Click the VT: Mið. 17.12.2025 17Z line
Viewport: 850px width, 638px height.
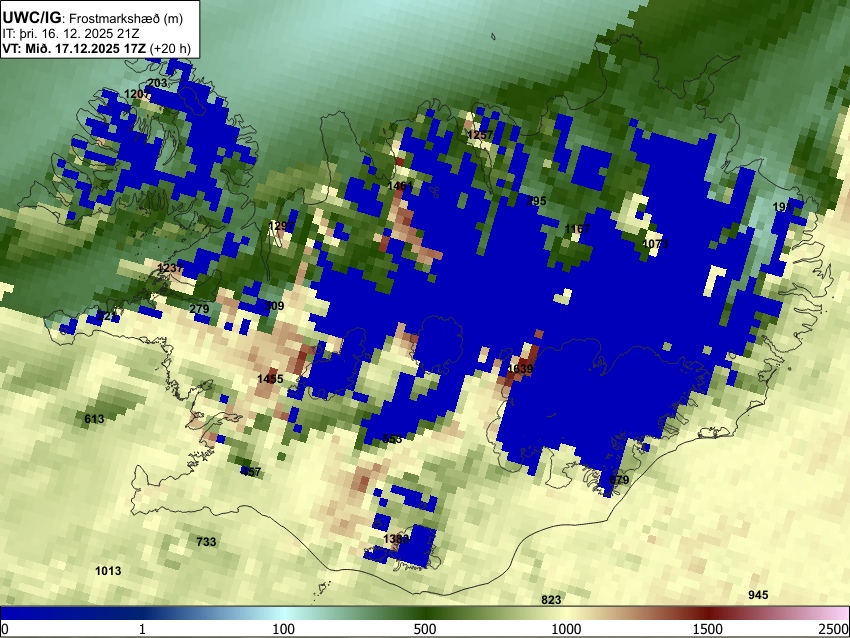point(96,48)
